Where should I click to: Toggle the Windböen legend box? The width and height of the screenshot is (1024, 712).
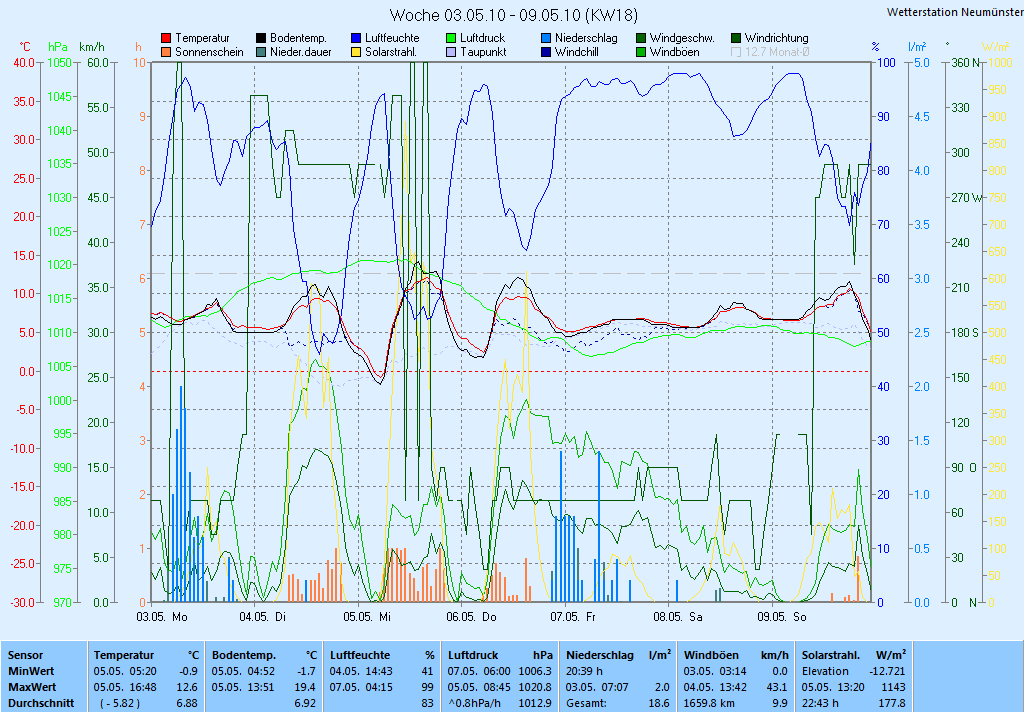pos(641,52)
